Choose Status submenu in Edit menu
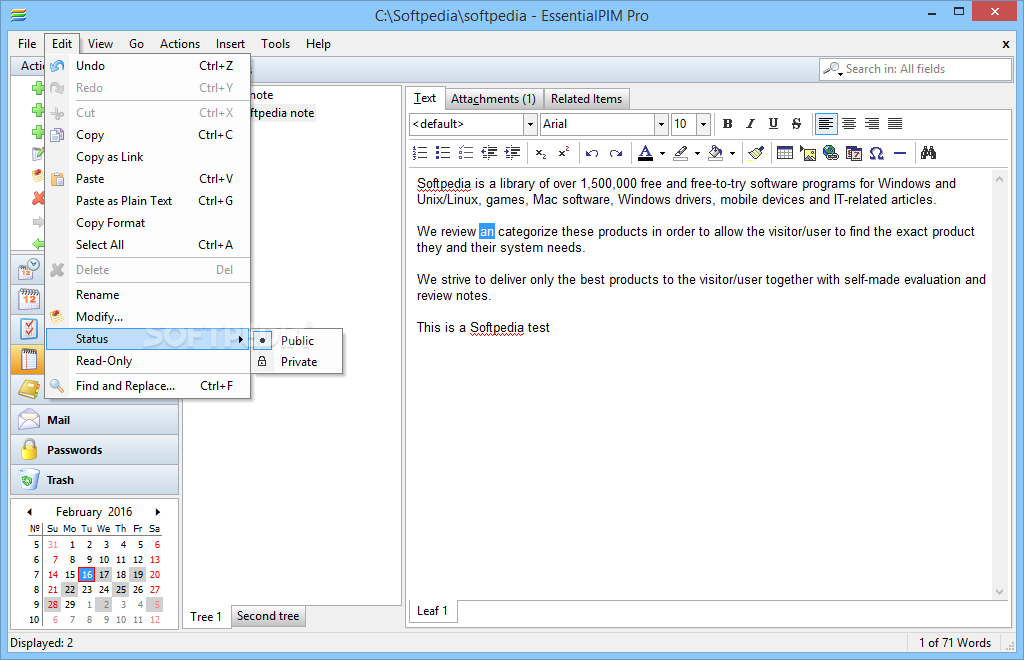The height and width of the screenshot is (660, 1024). coord(148,339)
